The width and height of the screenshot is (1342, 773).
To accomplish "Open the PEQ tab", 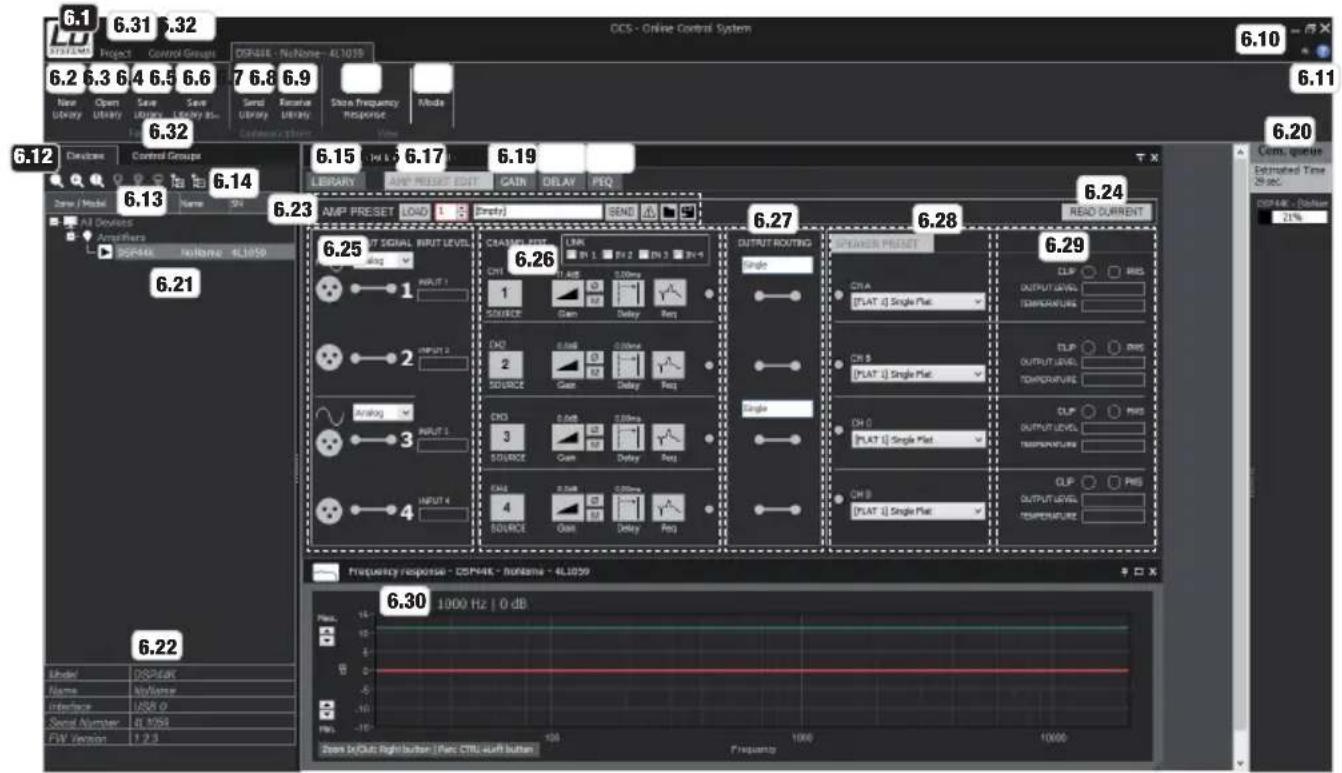I will coord(603,183).
